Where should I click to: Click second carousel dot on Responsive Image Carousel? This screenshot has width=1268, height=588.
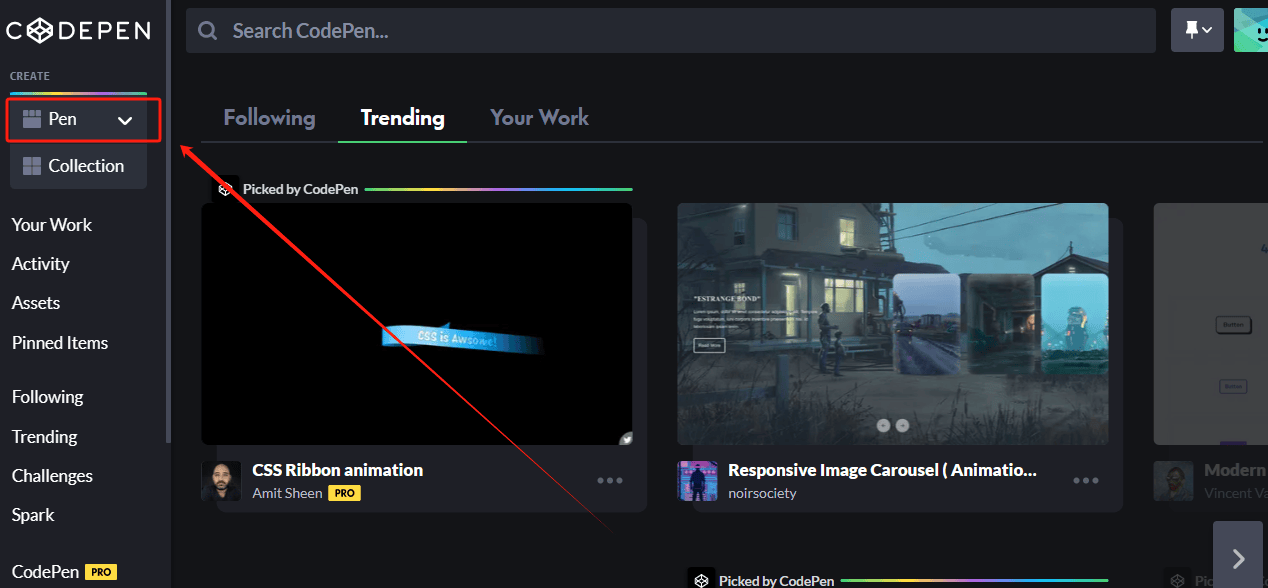tap(902, 424)
